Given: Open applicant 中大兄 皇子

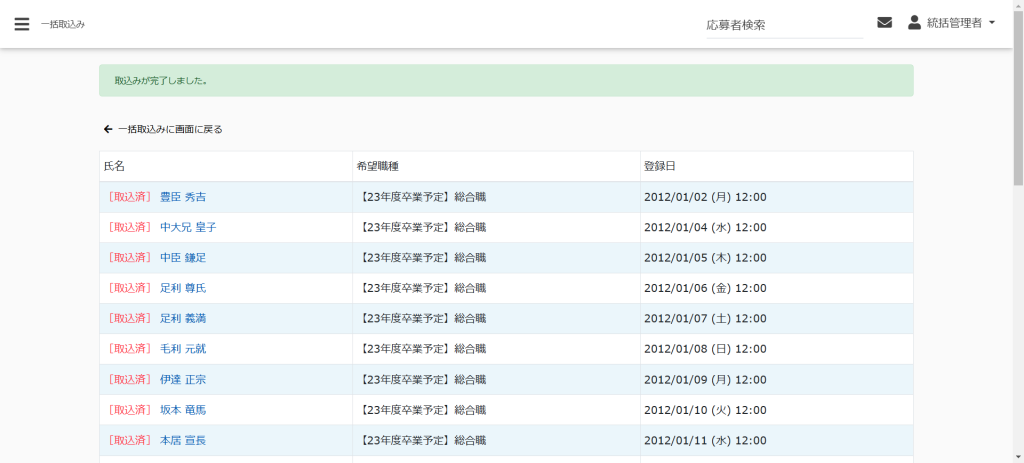Looking at the screenshot, I should [x=188, y=227].
